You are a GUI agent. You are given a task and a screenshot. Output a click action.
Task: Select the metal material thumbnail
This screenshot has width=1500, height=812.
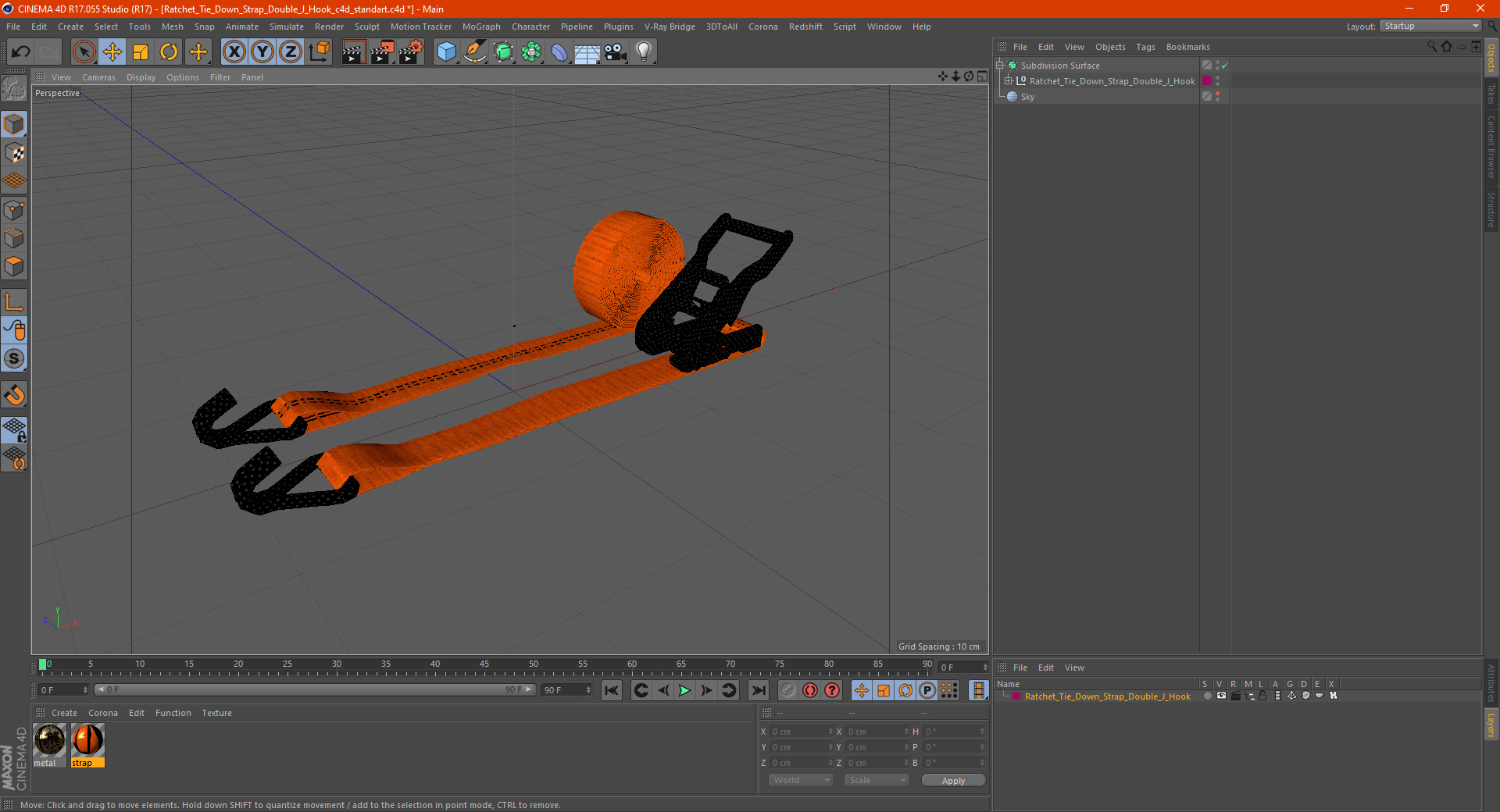coord(50,745)
